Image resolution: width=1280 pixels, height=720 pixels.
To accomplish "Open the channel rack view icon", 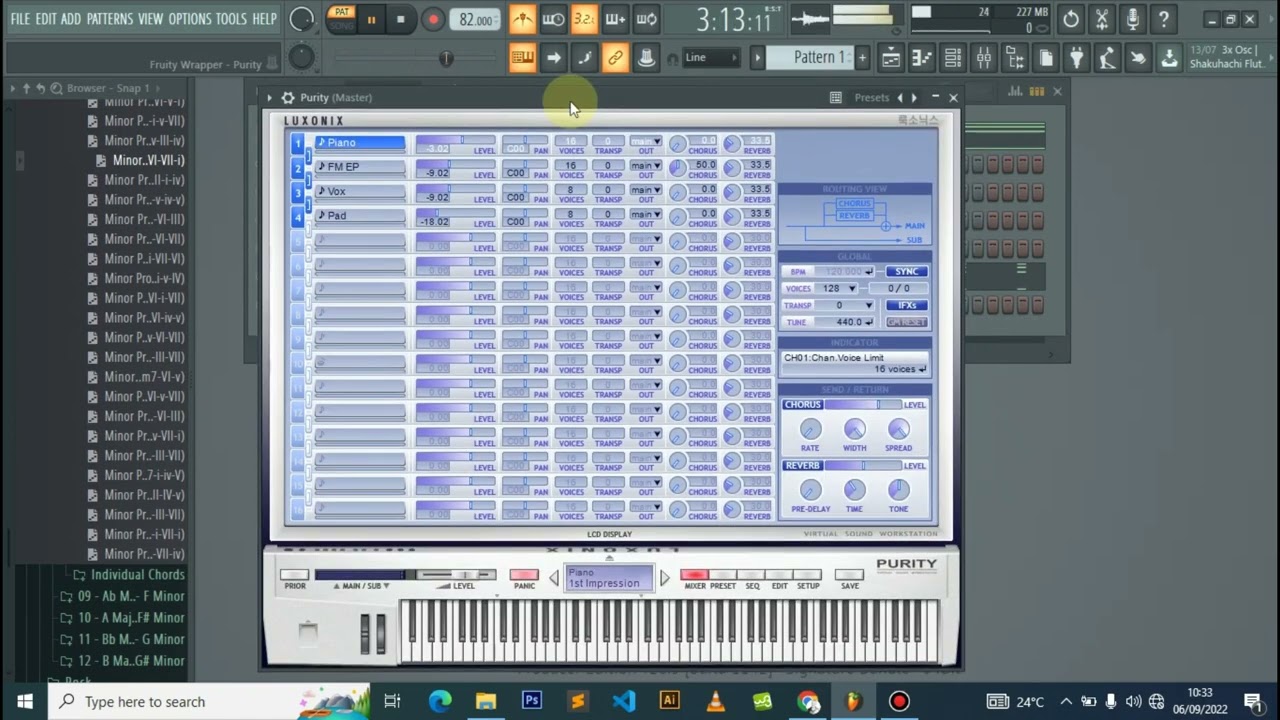I will [952, 58].
